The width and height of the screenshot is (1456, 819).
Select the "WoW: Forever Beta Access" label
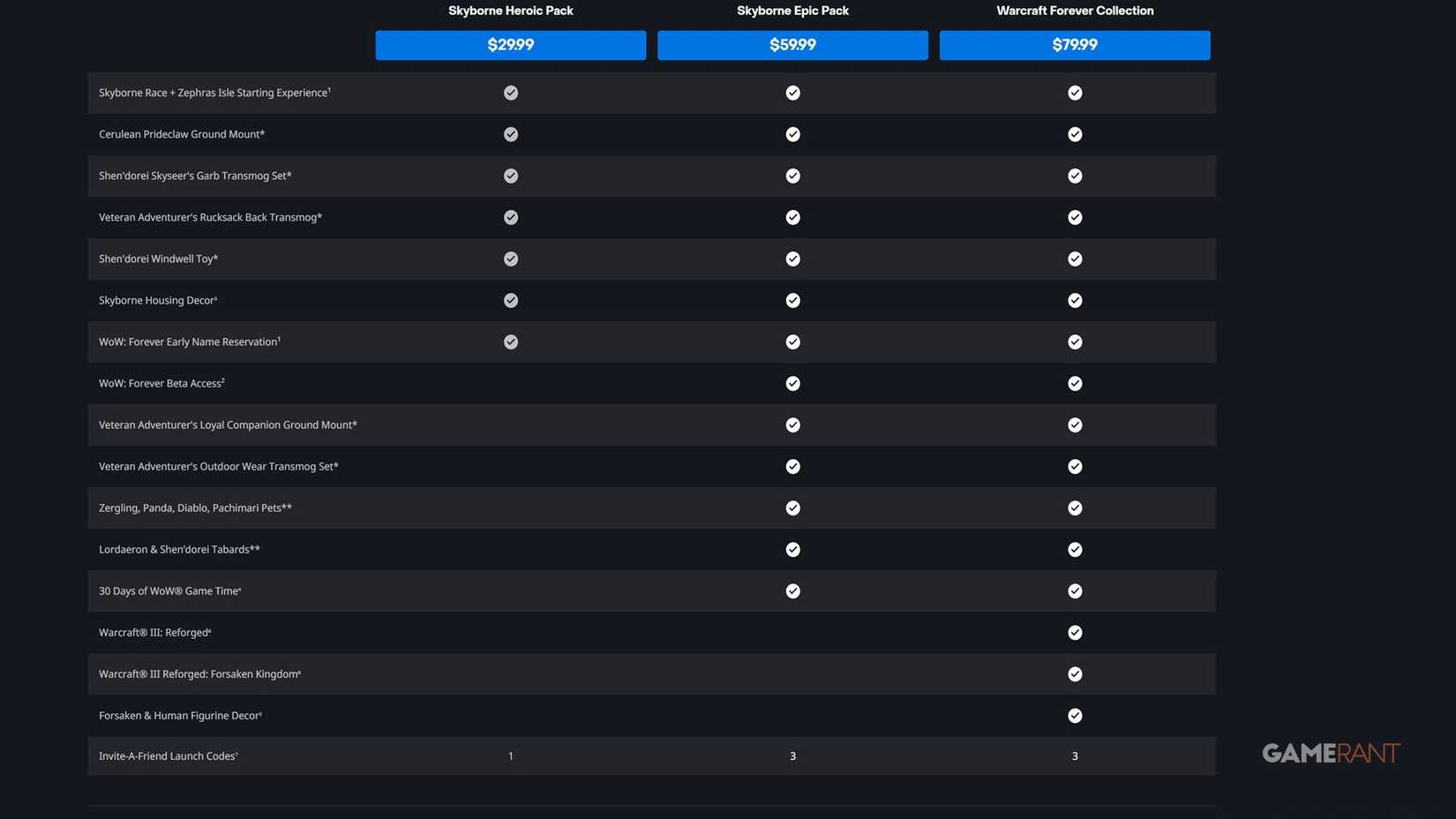click(x=161, y=383)
